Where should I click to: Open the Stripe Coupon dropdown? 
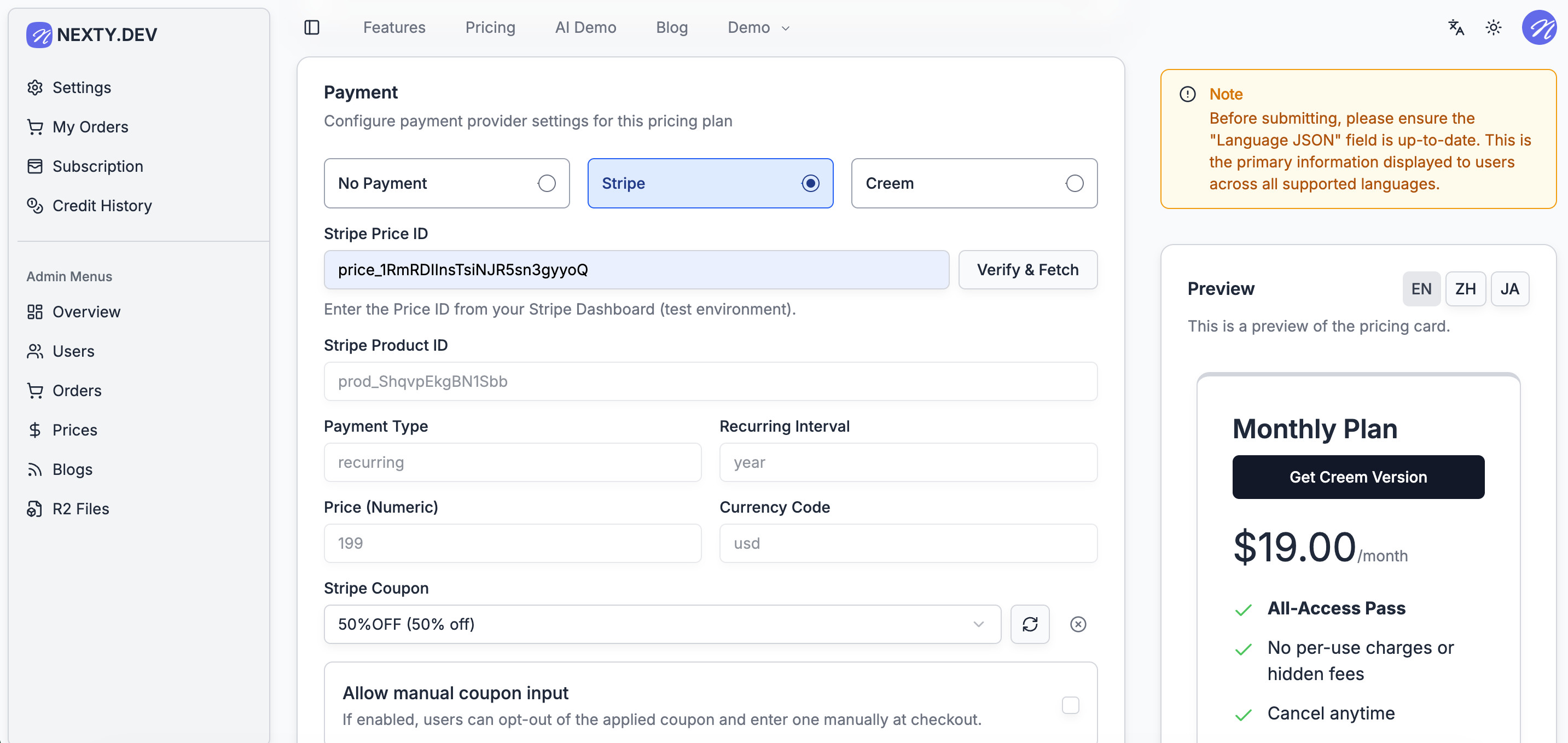(661, 624)
